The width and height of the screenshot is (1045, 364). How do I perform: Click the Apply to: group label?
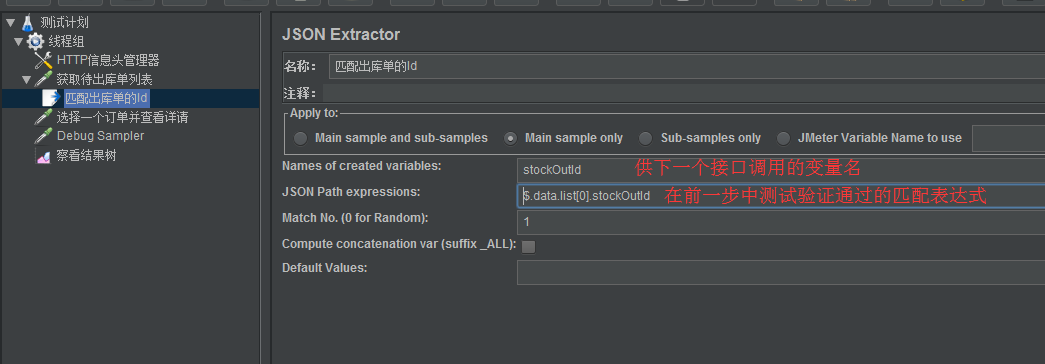[x=314, y=113]
